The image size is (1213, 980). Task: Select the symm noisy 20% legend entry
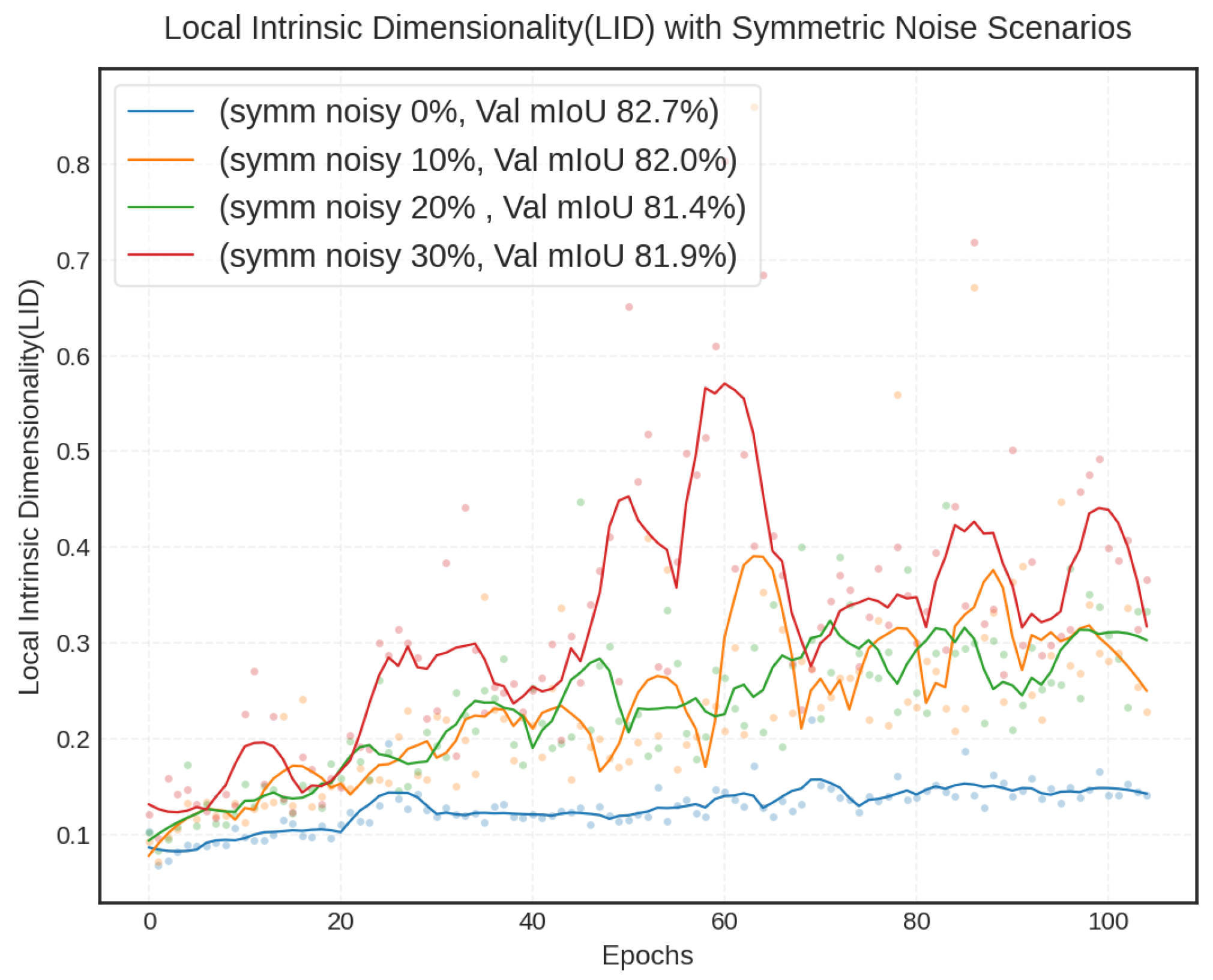pos(482,207)
